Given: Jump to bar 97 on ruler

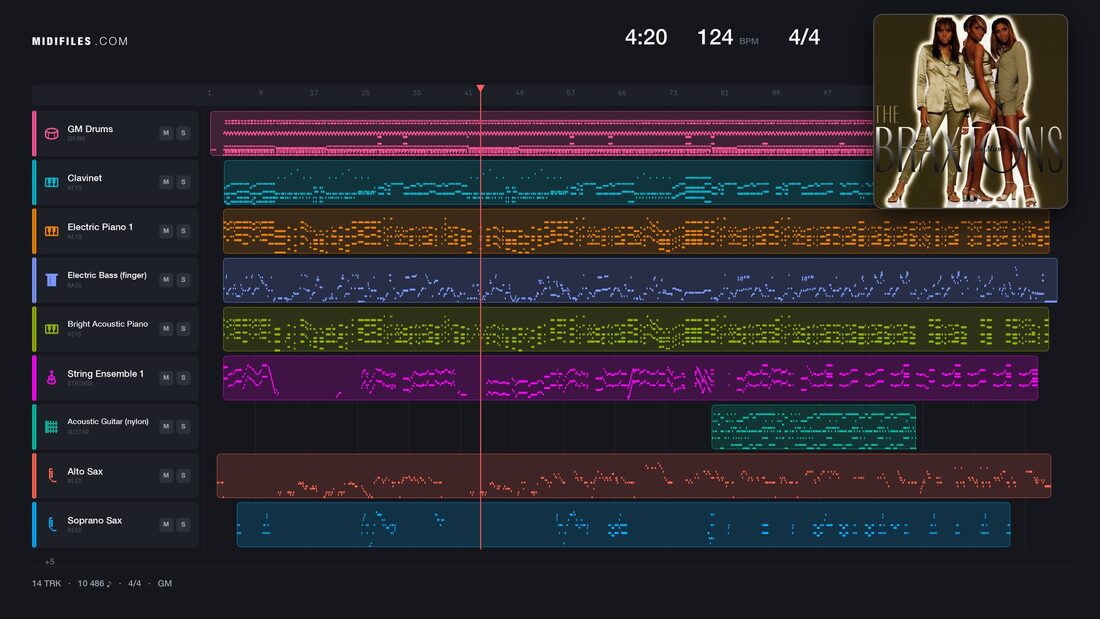Looking at the screenshot, I should 827,93.
